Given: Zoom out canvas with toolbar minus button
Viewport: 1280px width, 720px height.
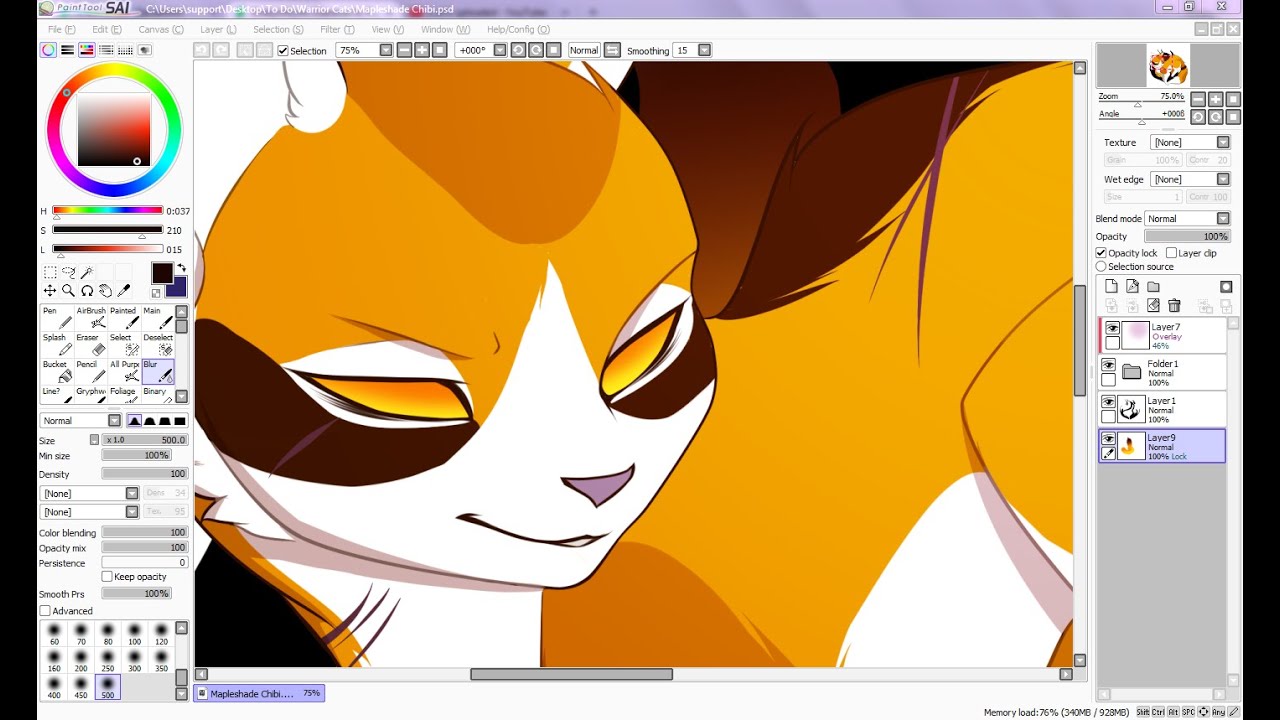Looking at the screenshot, I should 404,50.
